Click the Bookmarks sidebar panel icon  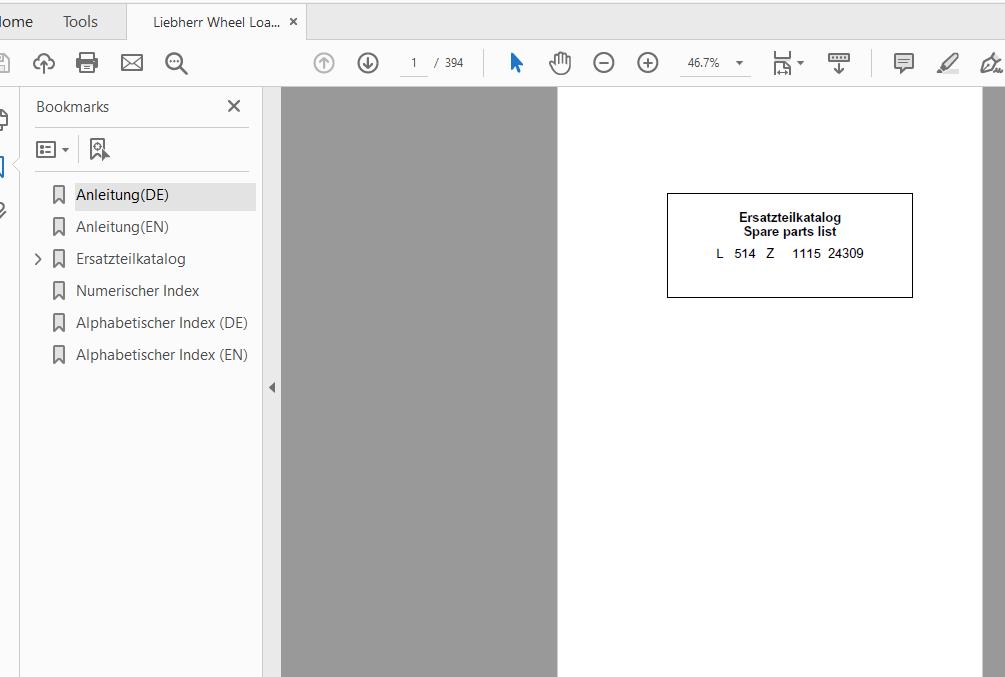coord(2,167)
